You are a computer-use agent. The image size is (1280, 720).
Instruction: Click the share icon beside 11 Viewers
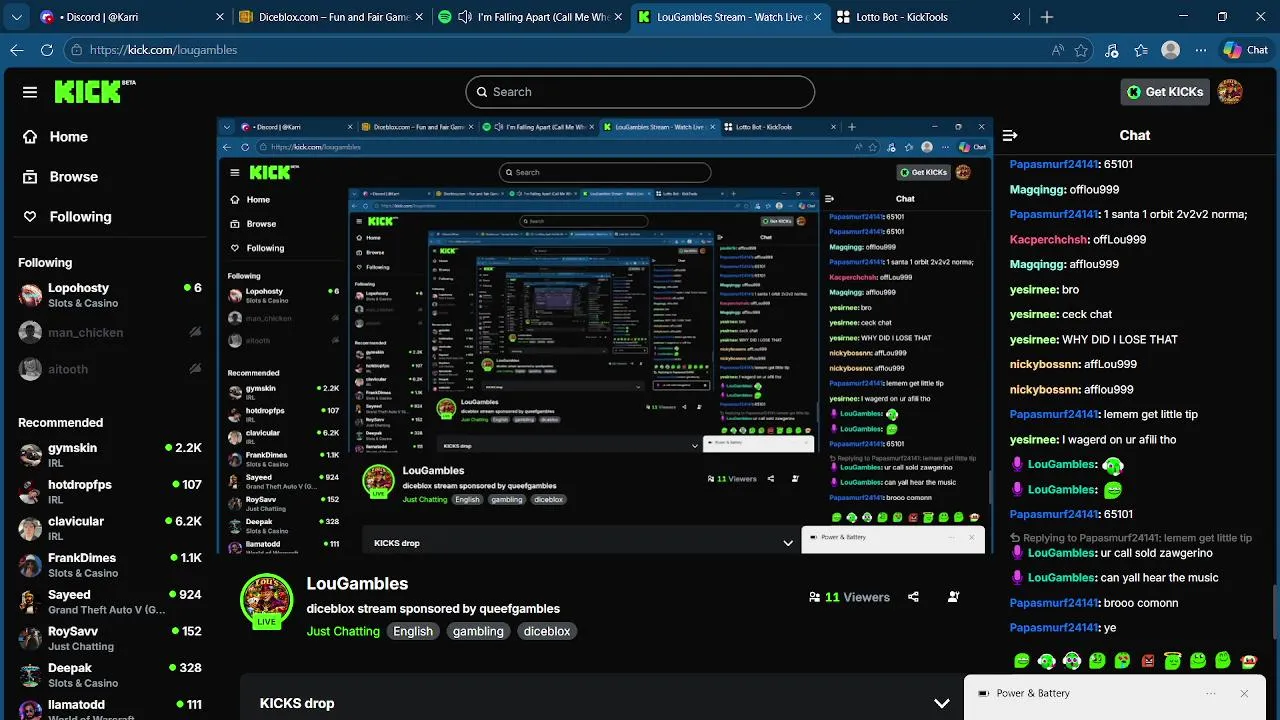(913, 597)
